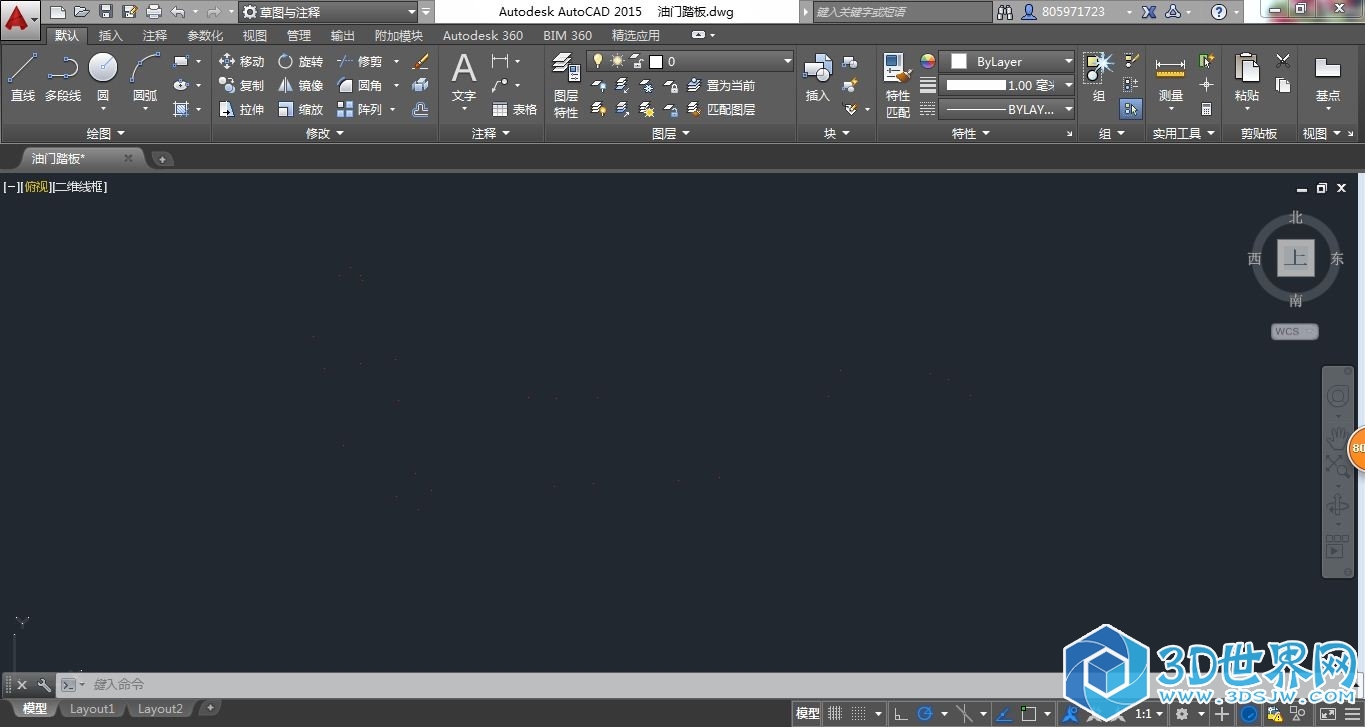Click the 旋转 (Rotate) command
This screenshot has height=727, width=1365.
click(300, 61)
